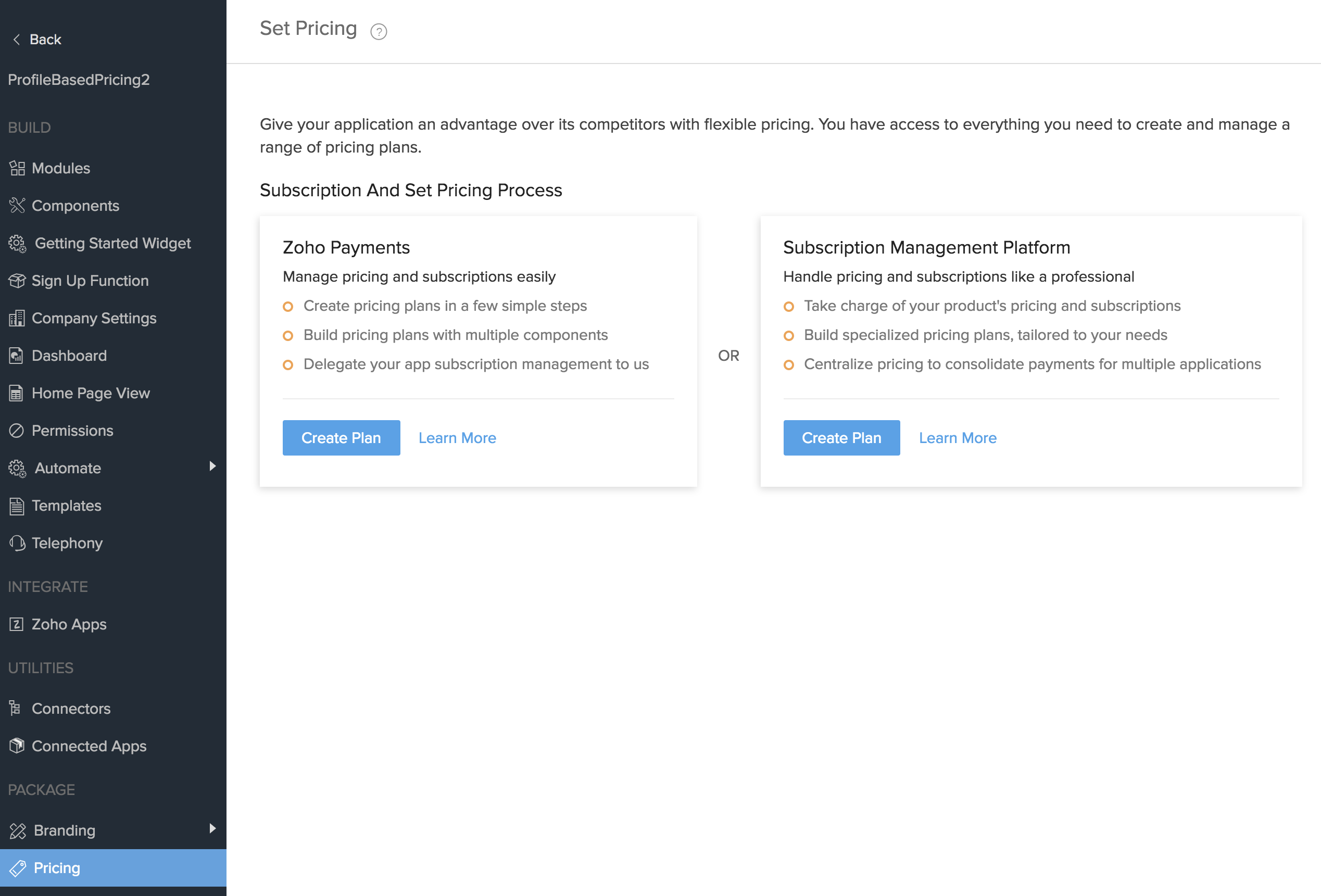Viewport: 1321px width, 896px height.
Task: Open Learn More for Subscription Management Platform
Action: point(957,438)
